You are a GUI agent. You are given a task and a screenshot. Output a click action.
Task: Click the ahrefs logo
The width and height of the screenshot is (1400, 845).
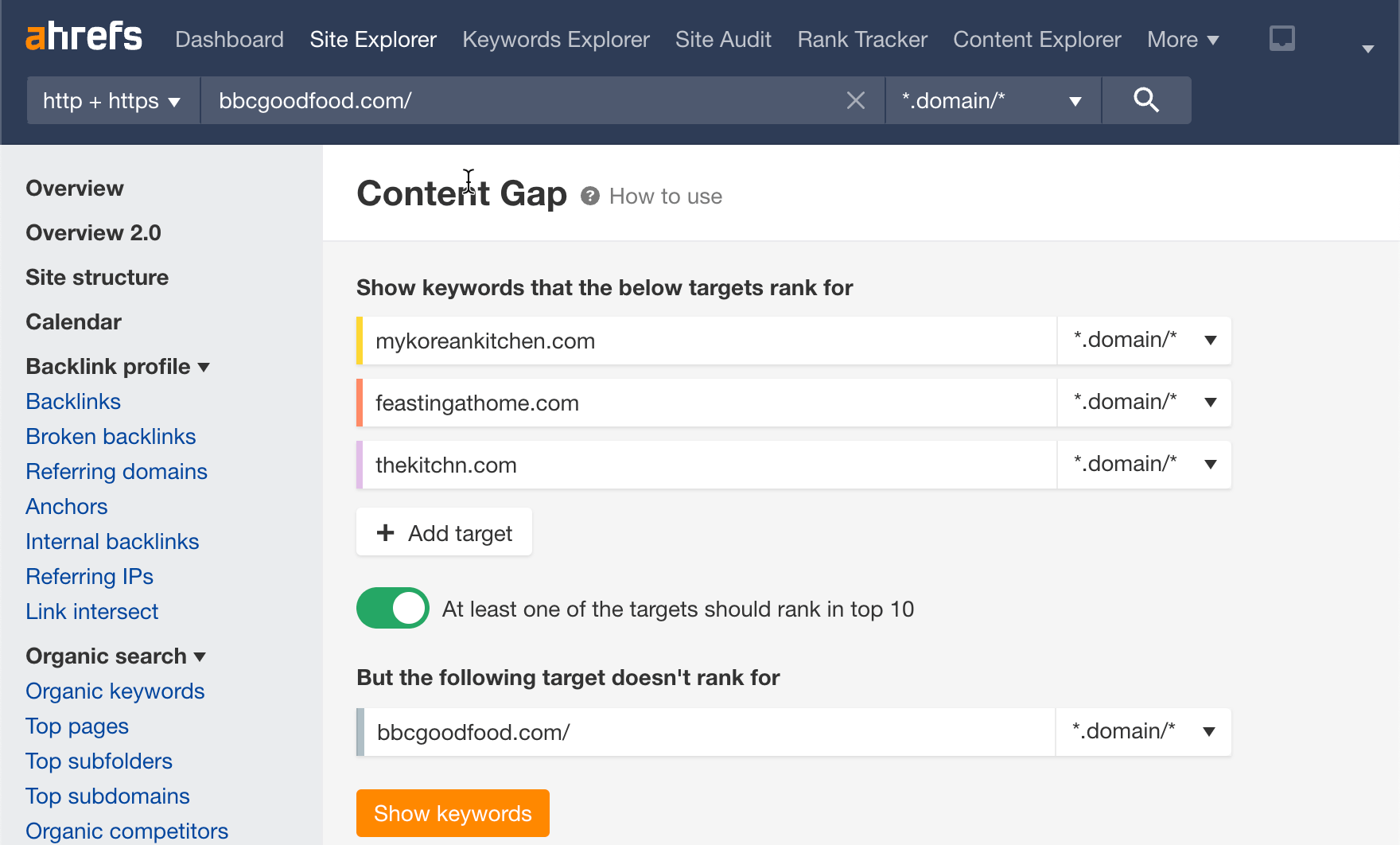pyautogui.click(x=84, y=37)
